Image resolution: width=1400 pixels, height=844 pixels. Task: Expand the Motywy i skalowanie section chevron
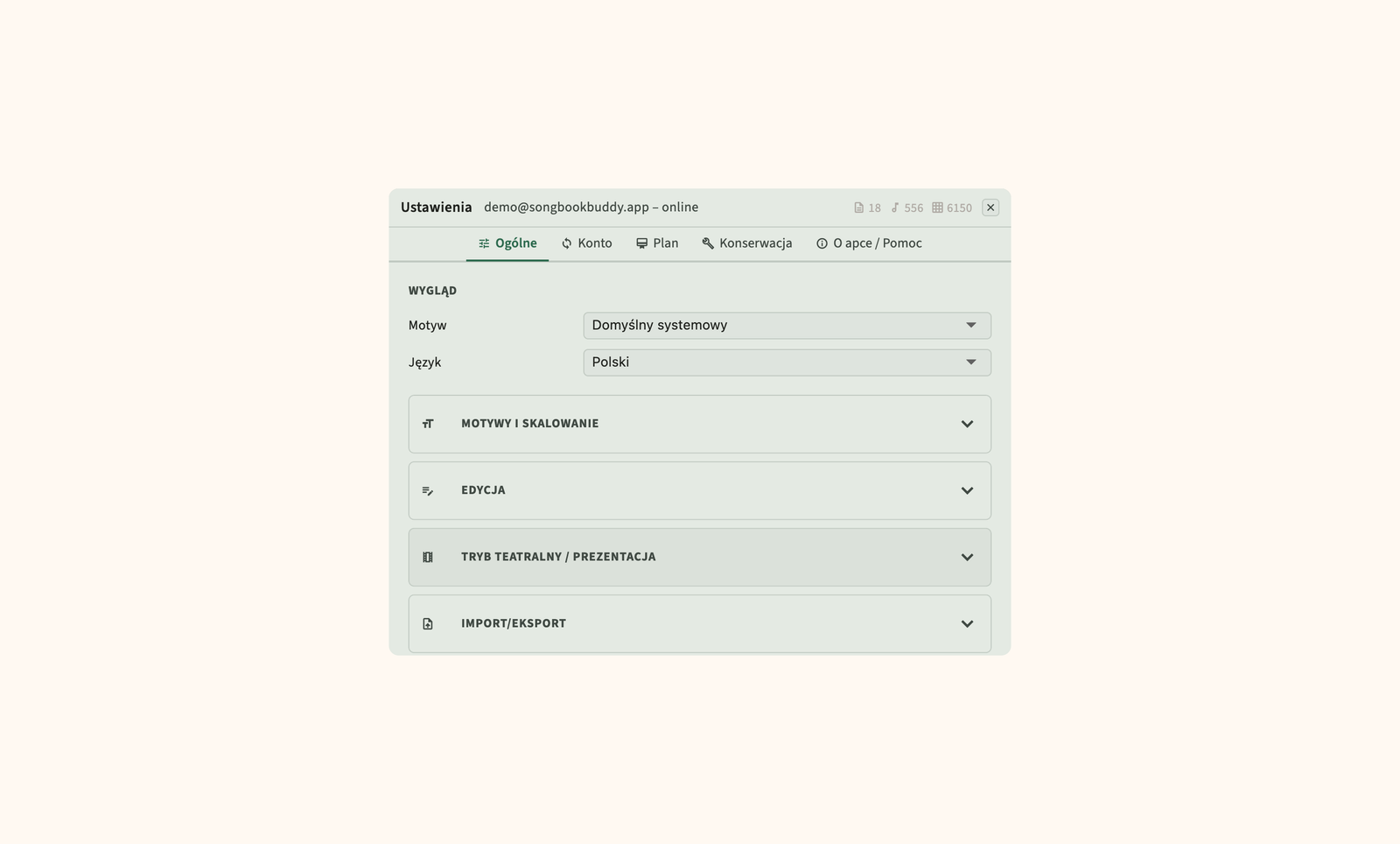967,424
